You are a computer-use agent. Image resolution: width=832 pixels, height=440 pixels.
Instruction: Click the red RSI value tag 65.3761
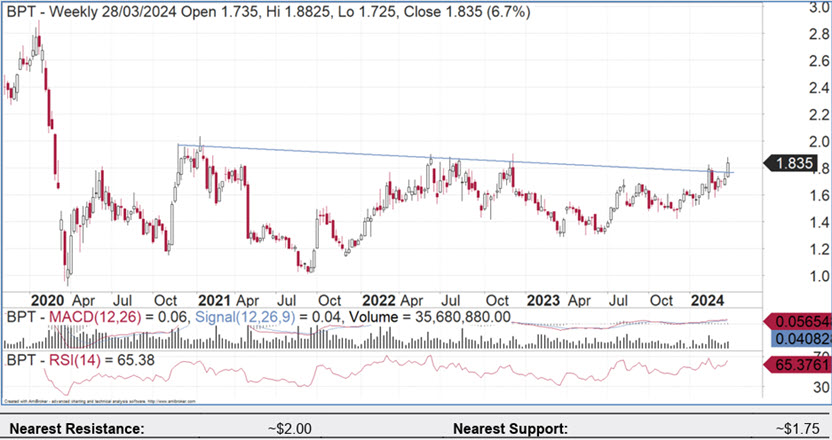(798, 365)
